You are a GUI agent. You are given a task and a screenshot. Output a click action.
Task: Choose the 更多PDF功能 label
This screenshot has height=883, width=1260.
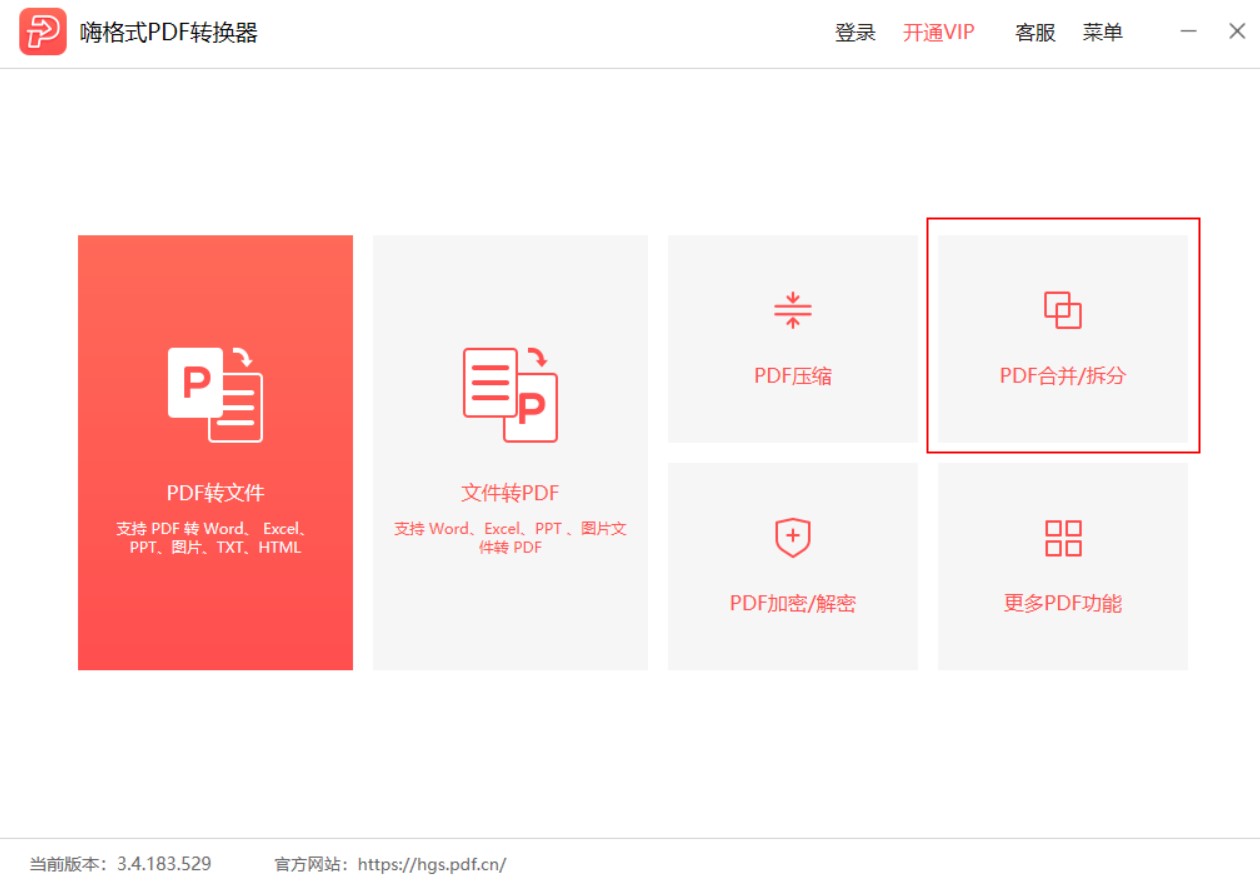[1063, 603]
